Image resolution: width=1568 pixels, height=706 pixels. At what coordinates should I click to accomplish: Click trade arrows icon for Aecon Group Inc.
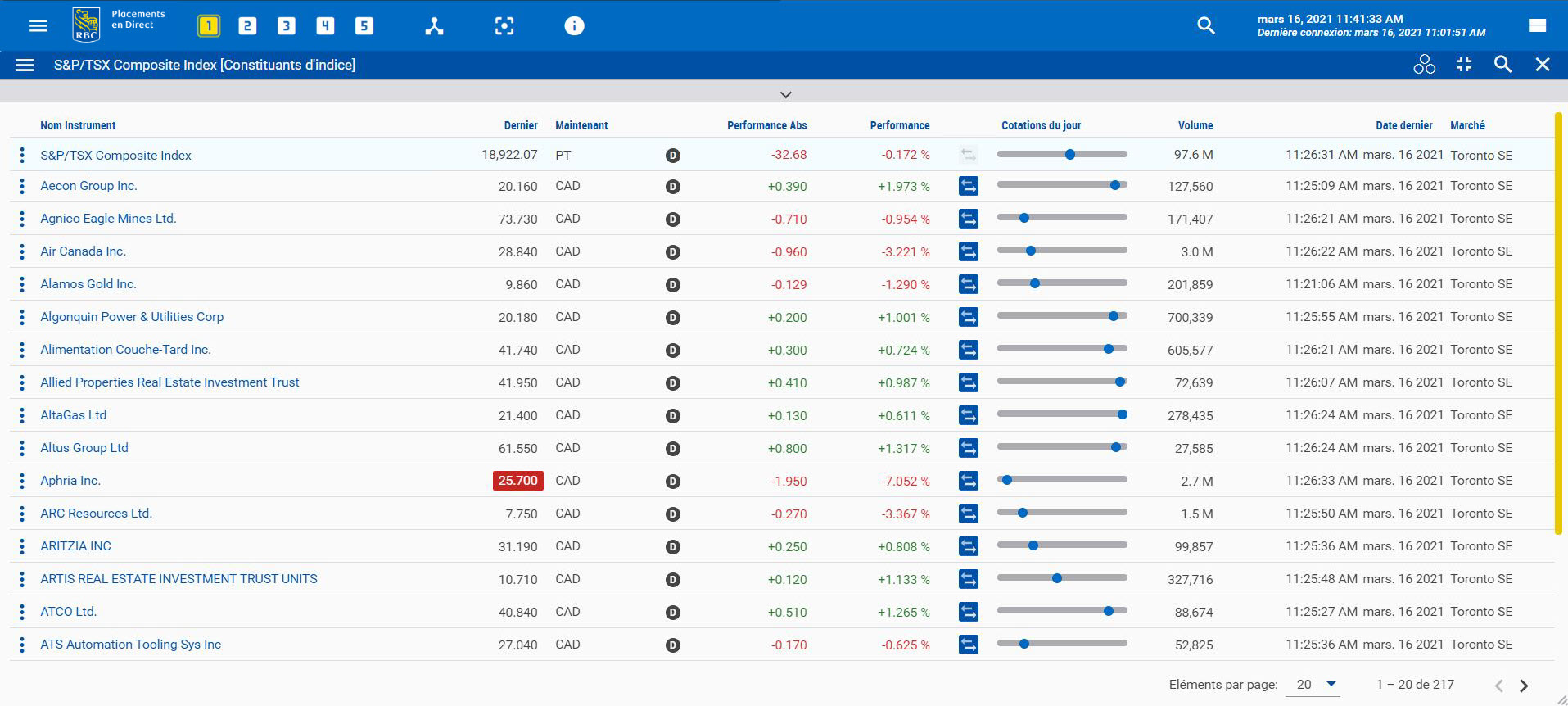click(x=969, y=186)
